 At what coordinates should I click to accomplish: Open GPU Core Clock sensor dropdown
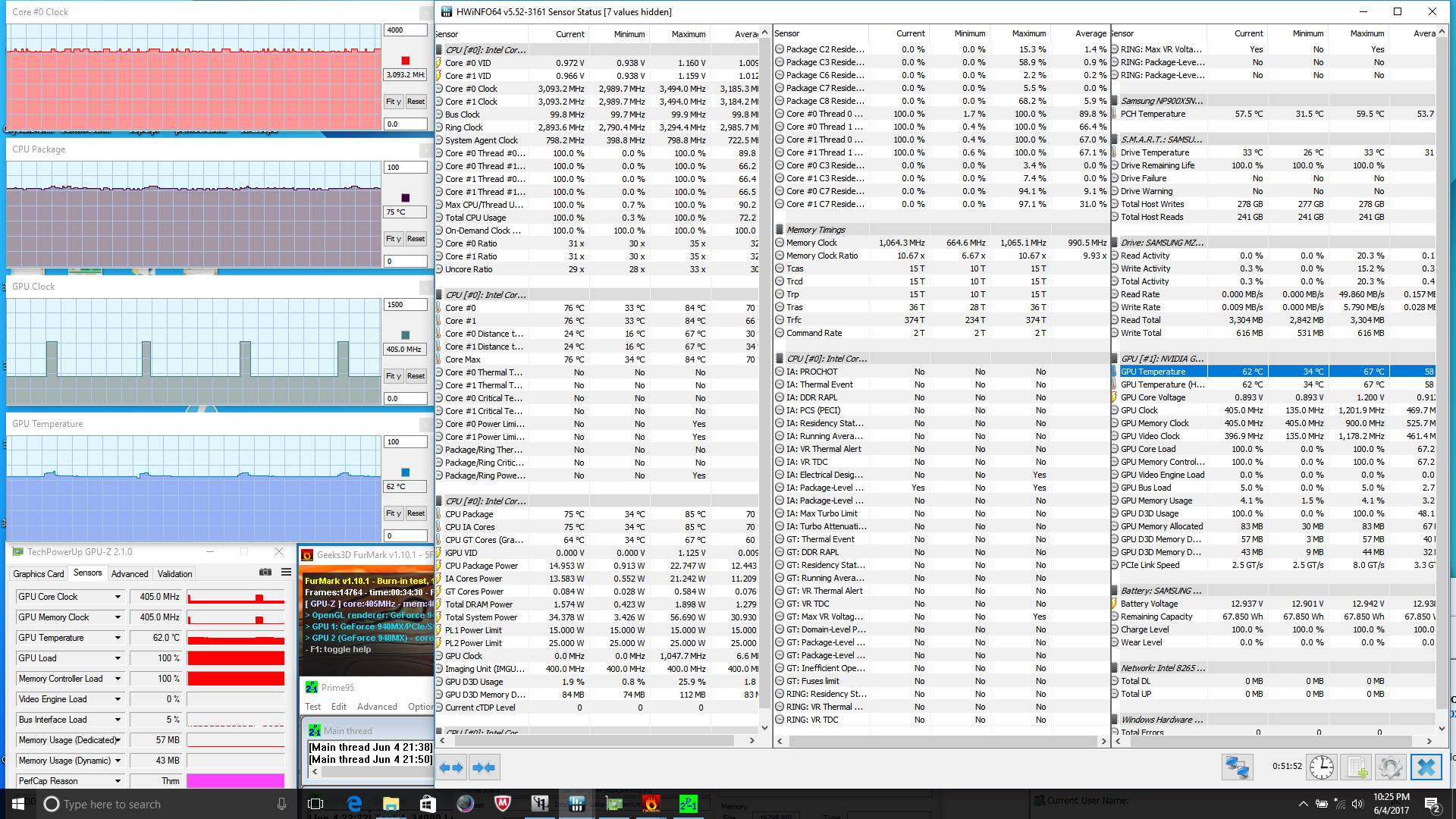click(x=118, y=597)
